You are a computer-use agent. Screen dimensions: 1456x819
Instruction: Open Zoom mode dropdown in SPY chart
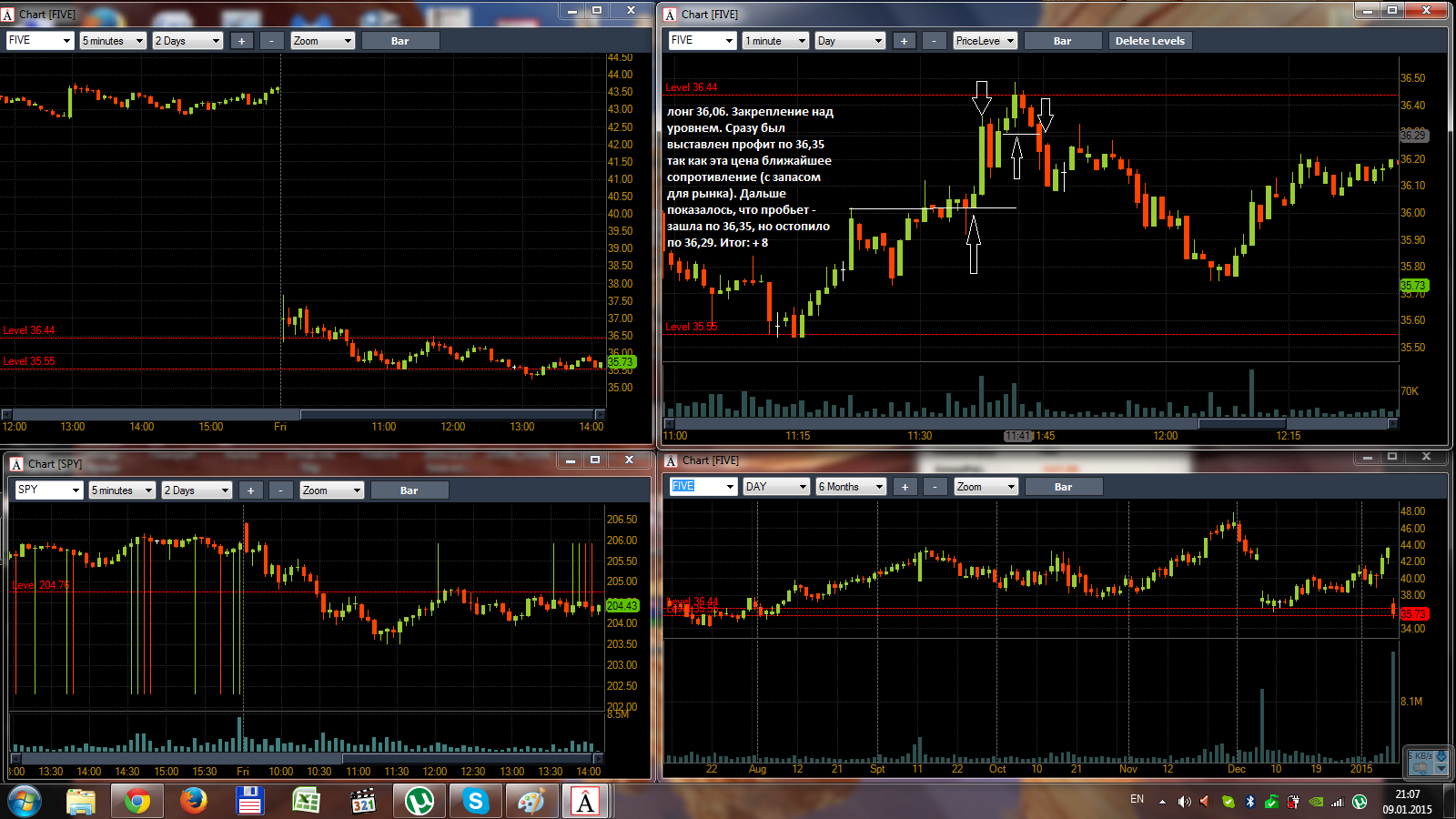coord(331,490)
